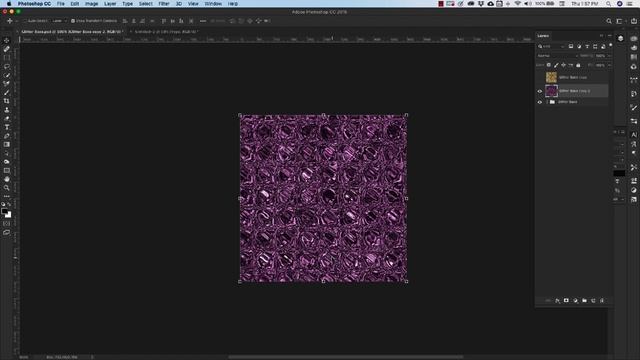640x360 pixels.
Task: Open the share icon at top right
Action: 633,21
